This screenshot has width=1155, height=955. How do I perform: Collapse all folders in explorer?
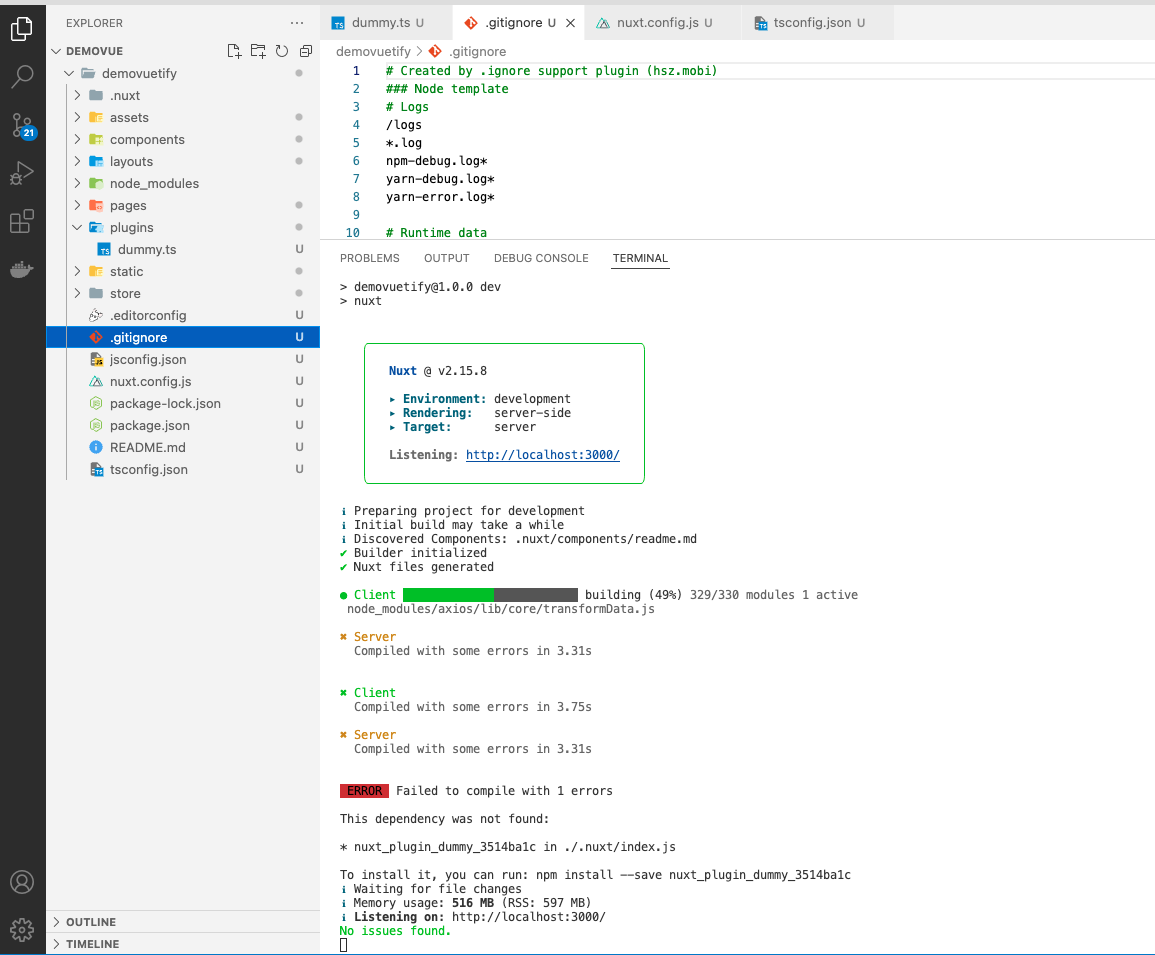[306, 51]
